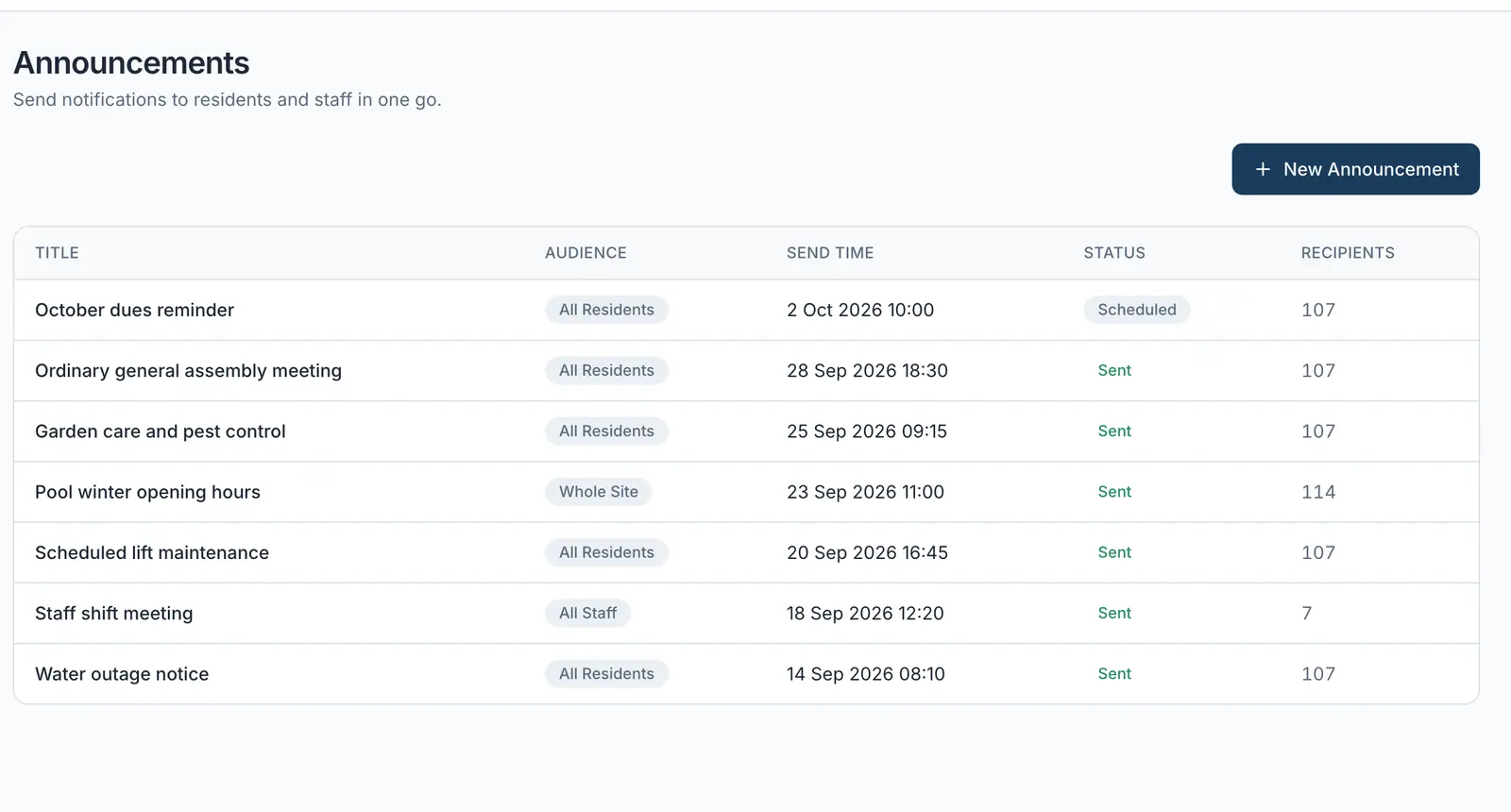Viewport: 1511px width, 812px height.
Task: Click Sent status of Pool winter opening hours
Action: point(1114,492)
